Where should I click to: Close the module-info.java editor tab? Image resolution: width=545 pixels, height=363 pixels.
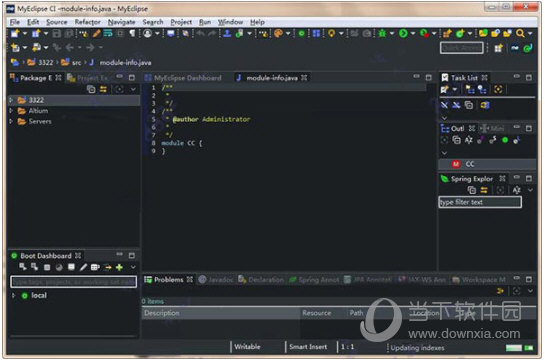pos(304,78)
